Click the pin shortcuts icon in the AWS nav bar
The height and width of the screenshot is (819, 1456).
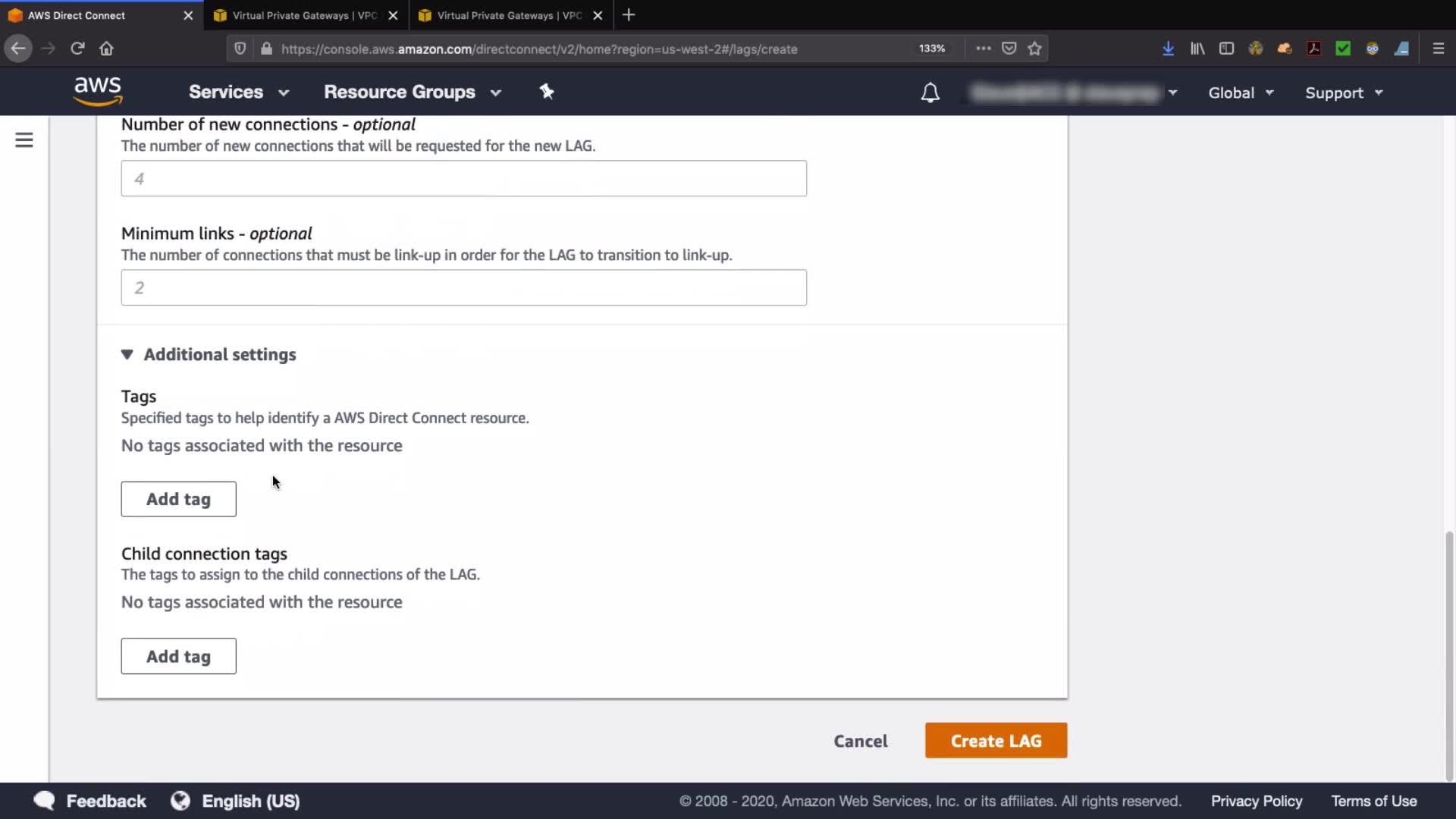[547, 92]
